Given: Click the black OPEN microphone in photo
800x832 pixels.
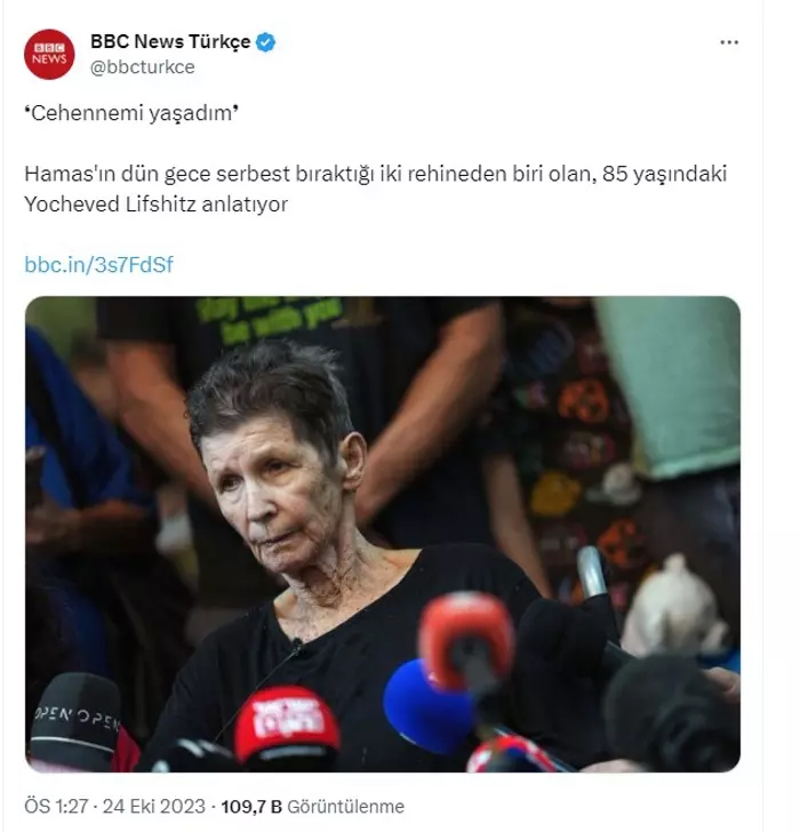Looking at the screenshot, I should pos(75,721).
